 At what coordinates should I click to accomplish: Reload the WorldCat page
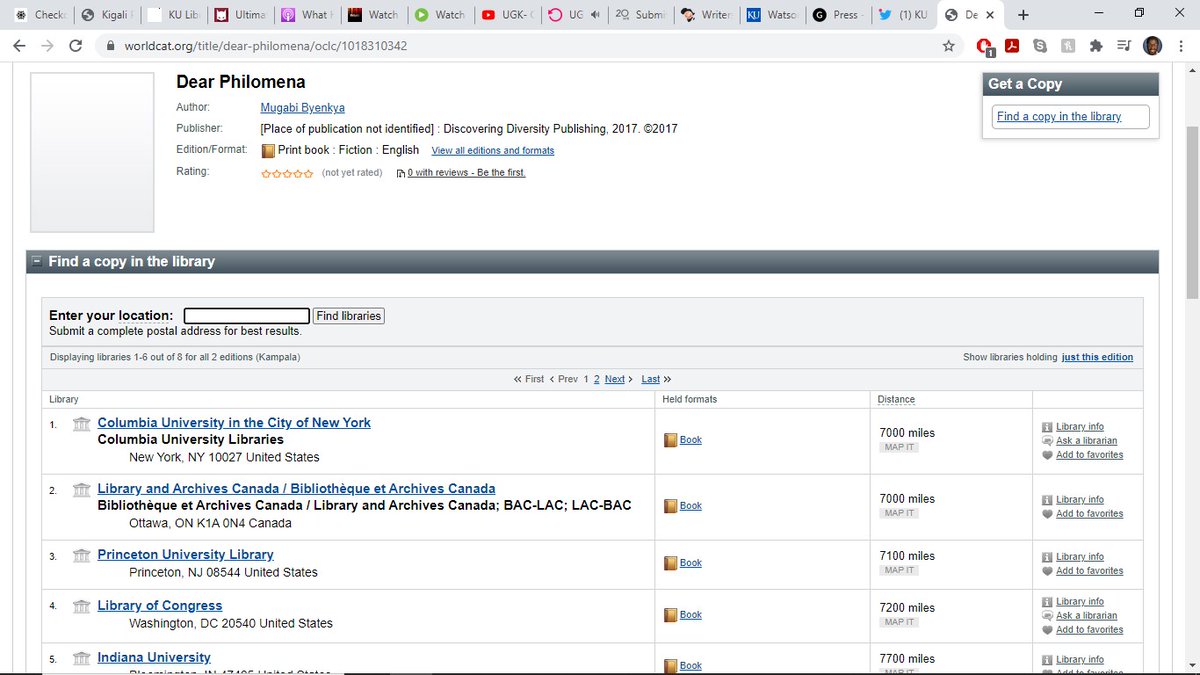[75, 46]
